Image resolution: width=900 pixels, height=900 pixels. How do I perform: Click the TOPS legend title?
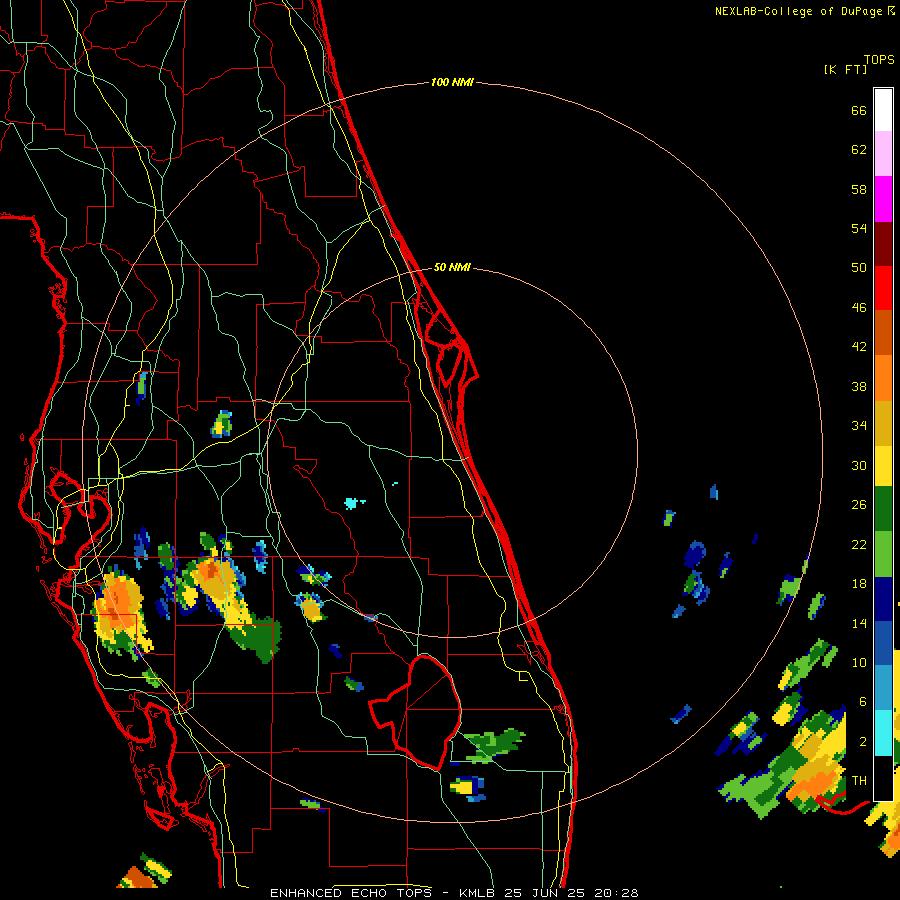(x=879, y=59)
